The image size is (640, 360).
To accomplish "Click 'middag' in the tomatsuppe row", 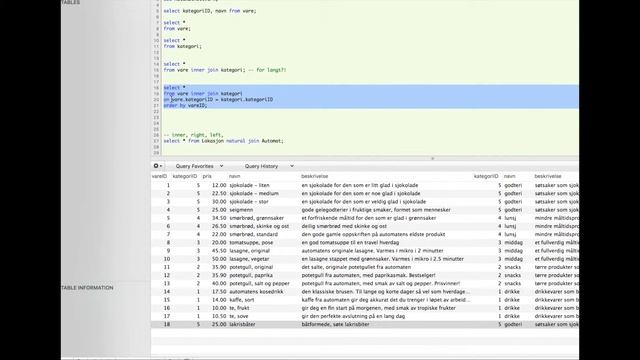I will [513, 242].
